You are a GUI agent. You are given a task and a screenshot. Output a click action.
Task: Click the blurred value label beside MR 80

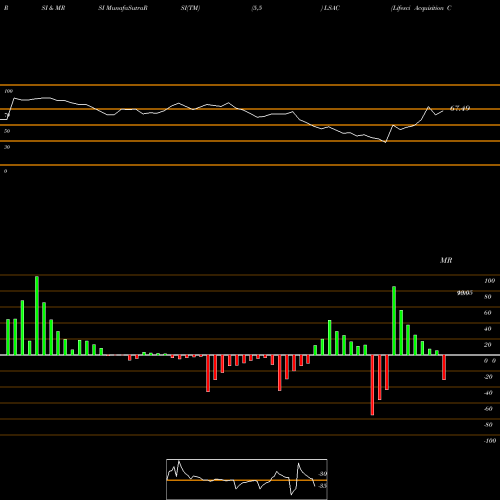(465, 293)
